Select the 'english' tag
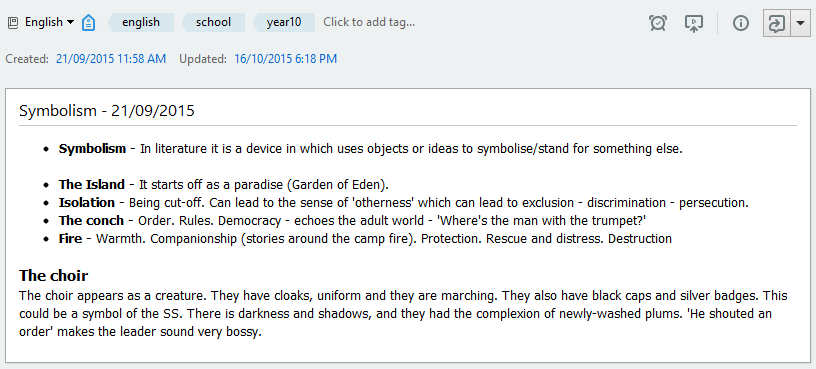816x369 pixels. tap(141, 22)
